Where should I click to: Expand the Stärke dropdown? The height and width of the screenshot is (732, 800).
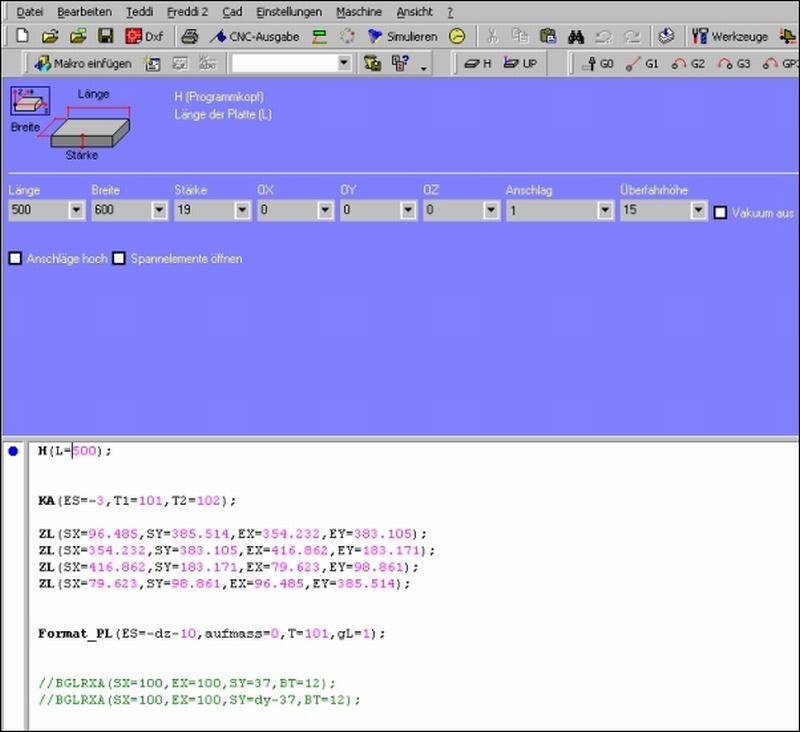(x=242, y=210)
